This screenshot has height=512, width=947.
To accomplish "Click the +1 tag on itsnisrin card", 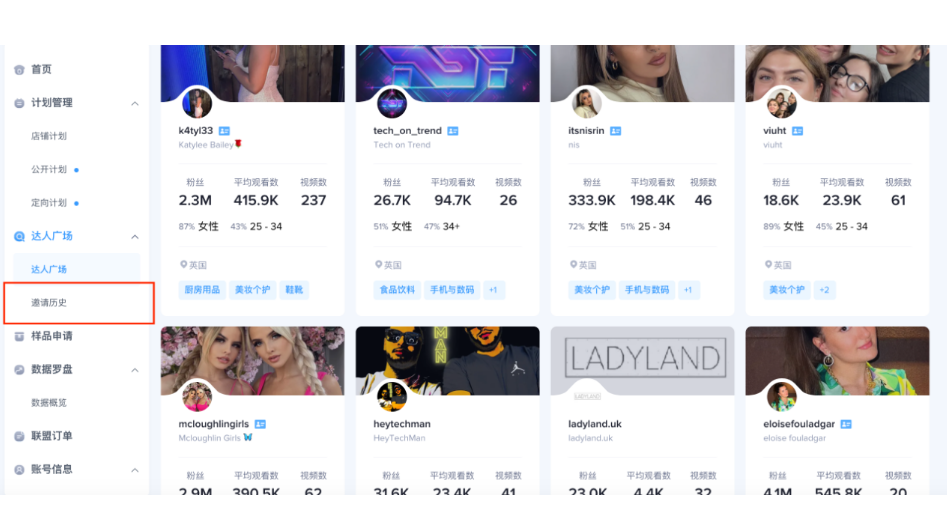I will click(x=689, y=290).
